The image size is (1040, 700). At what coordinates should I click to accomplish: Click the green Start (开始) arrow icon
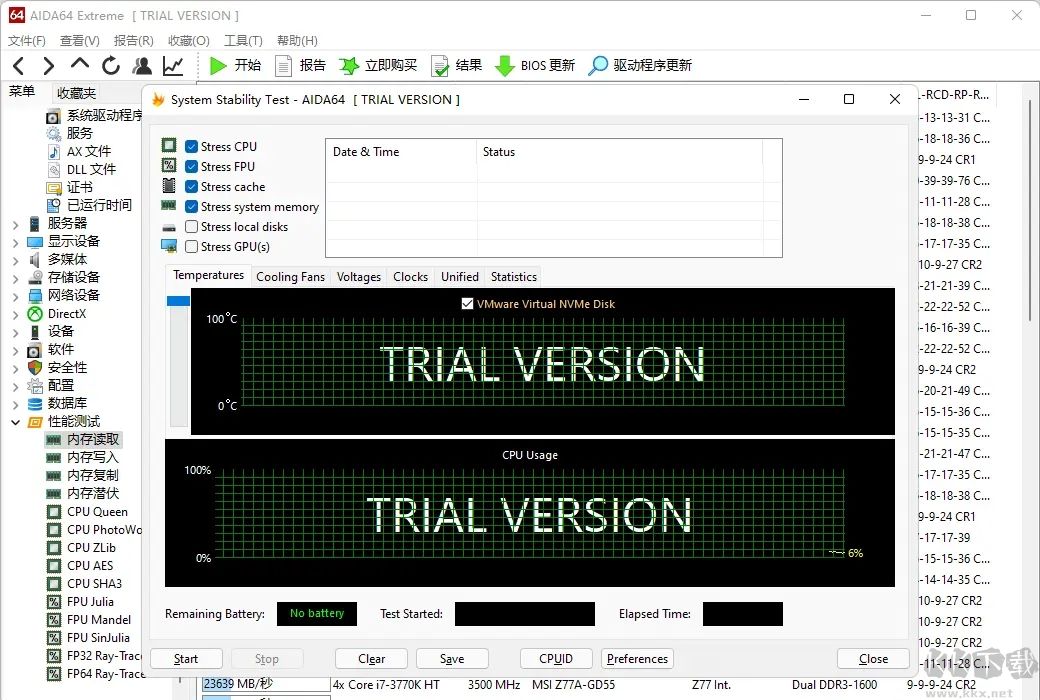[x=218, y=66]
